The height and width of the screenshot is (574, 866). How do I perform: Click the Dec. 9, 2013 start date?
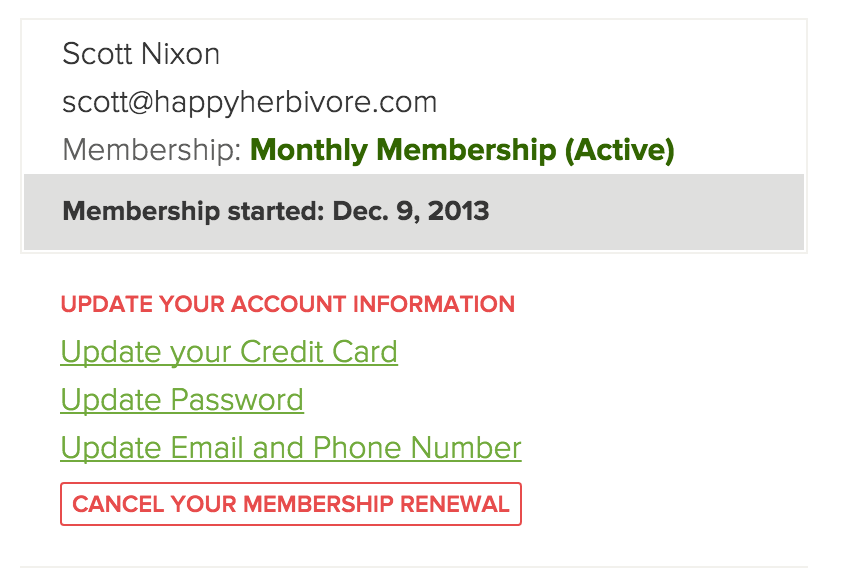point(411,212)
